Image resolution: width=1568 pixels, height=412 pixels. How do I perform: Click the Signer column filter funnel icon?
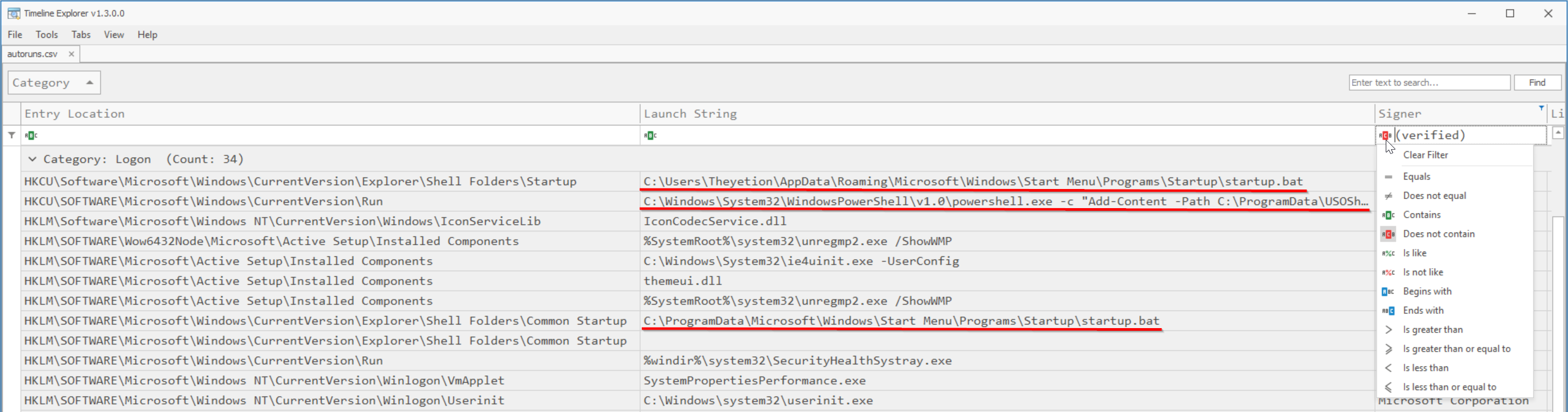[1541, 108]
